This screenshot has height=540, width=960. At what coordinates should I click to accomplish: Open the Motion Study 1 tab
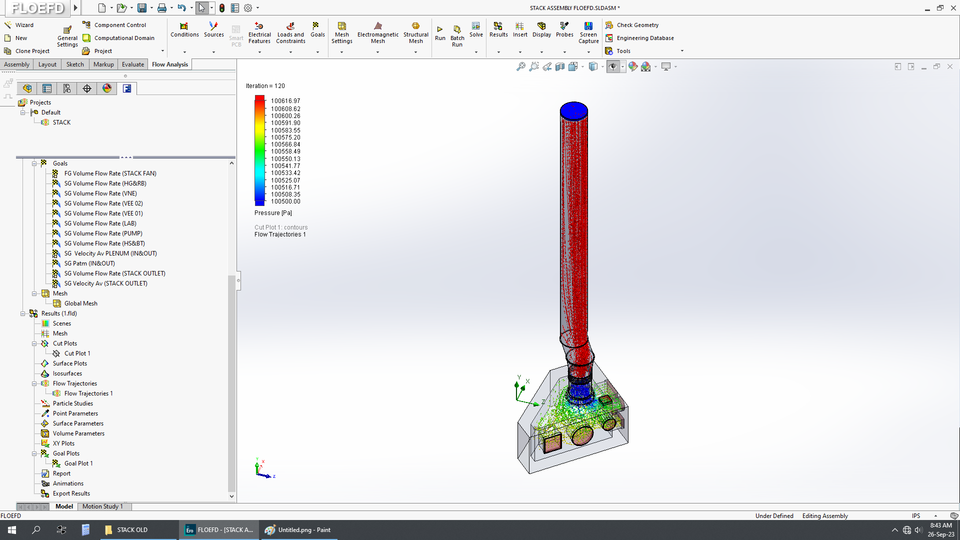102,506
